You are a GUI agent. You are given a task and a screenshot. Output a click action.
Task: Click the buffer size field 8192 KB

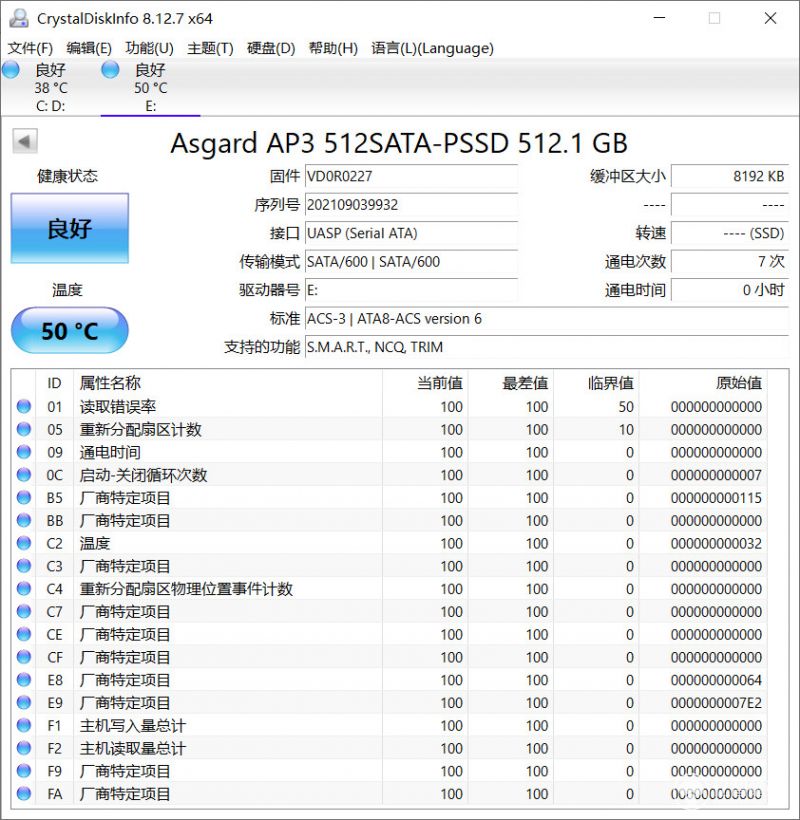click(729, 176)
